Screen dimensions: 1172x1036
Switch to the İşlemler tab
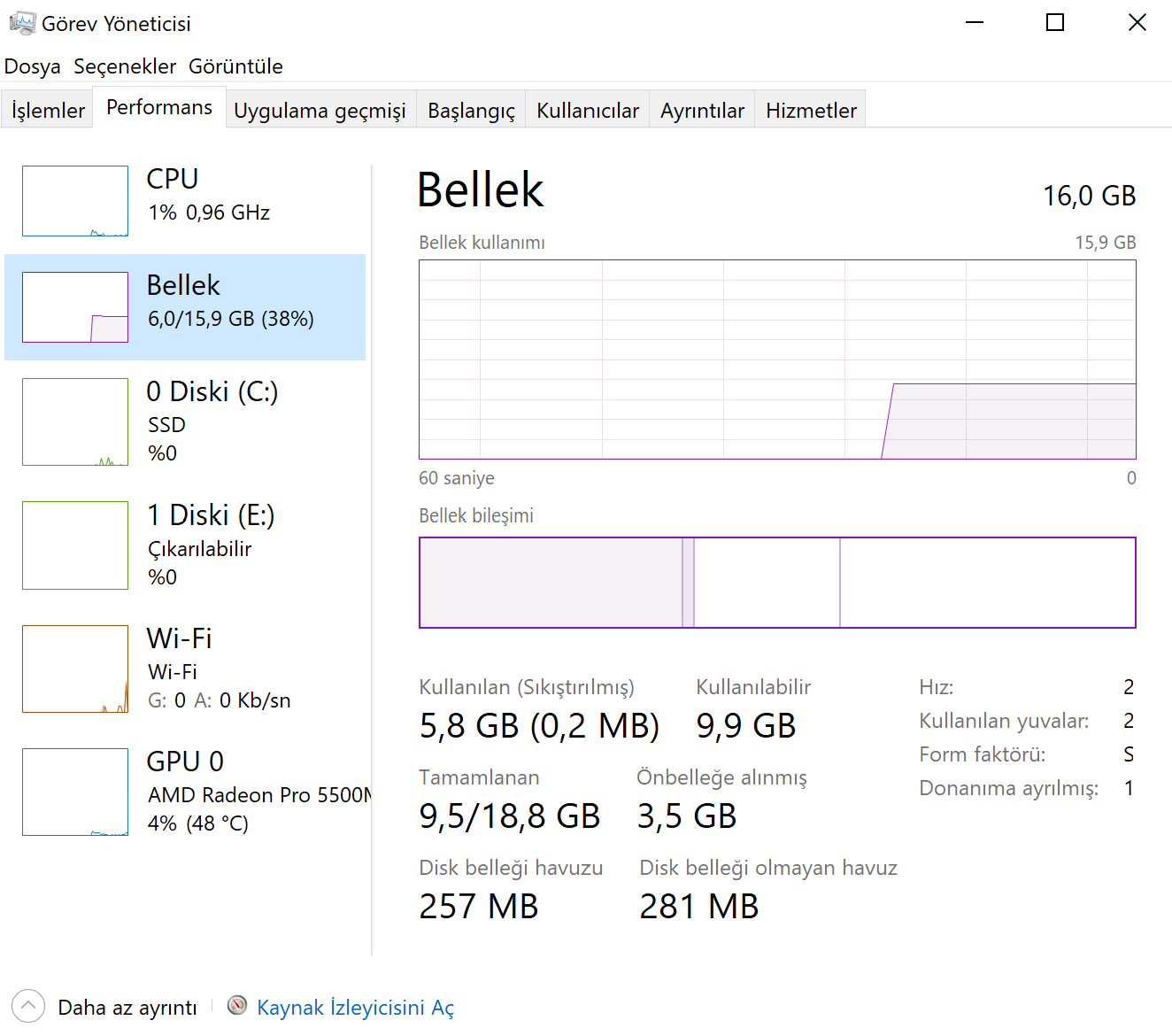click(46, 109)
